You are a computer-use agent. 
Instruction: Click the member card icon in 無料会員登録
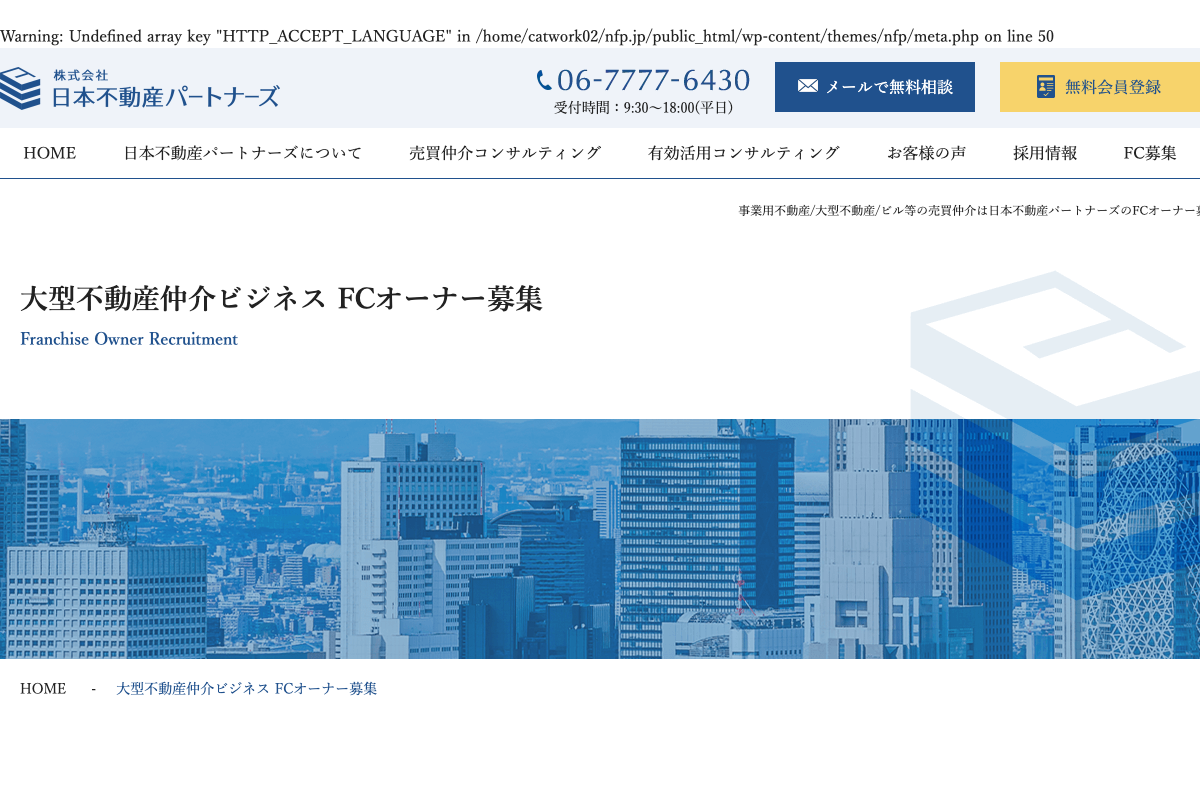[1046, 86]
